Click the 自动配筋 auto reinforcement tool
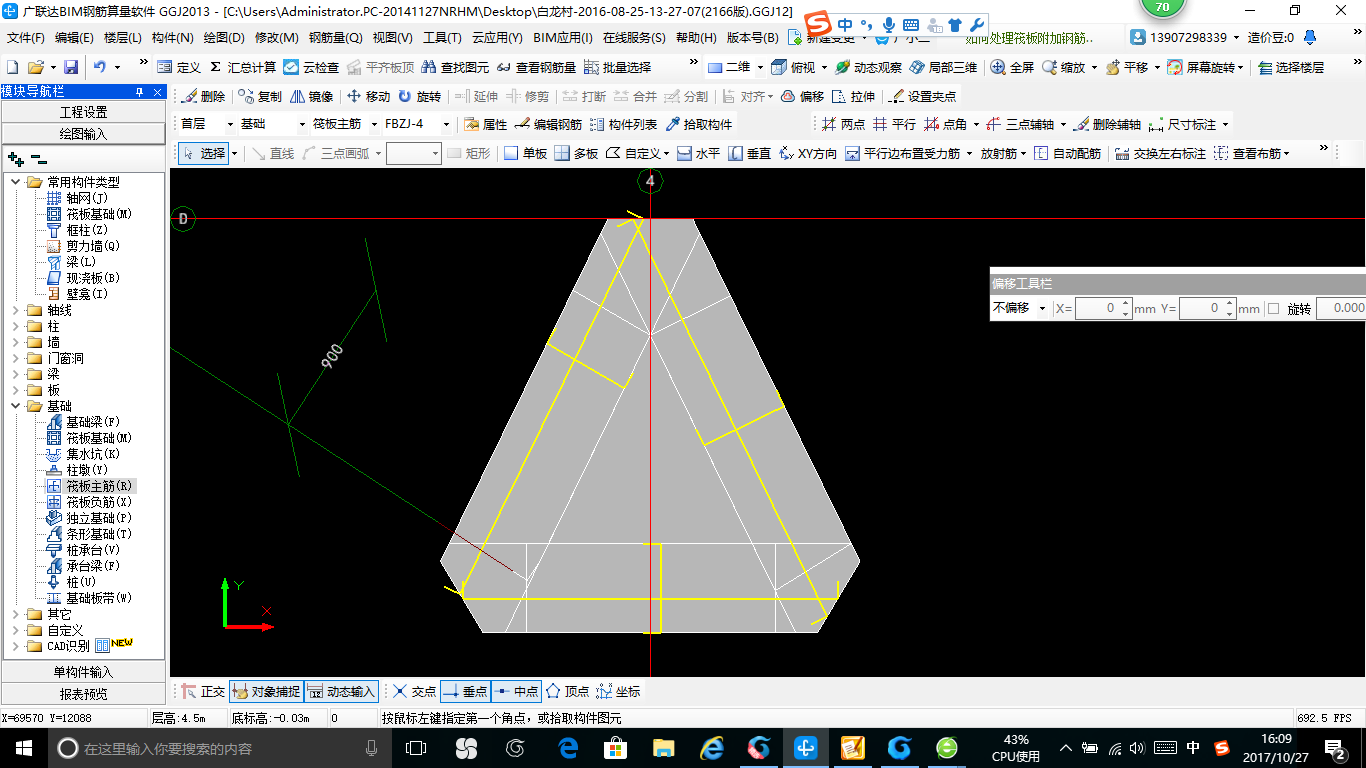 1067,153
